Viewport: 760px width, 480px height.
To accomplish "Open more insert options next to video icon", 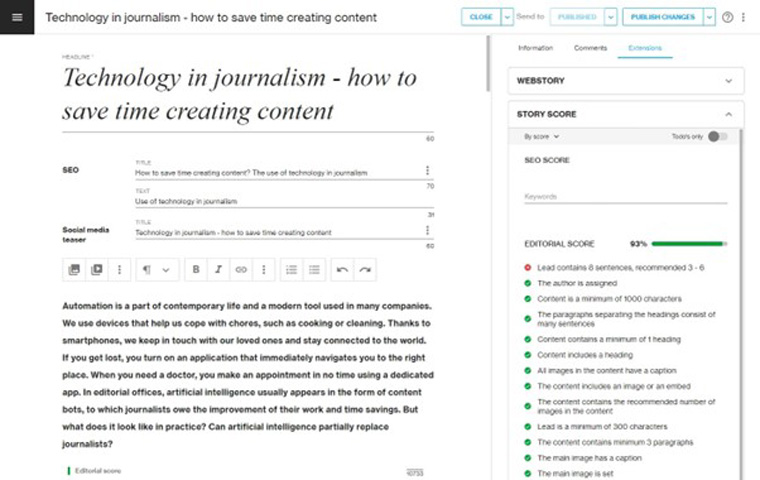I will [x=119, y=270].
